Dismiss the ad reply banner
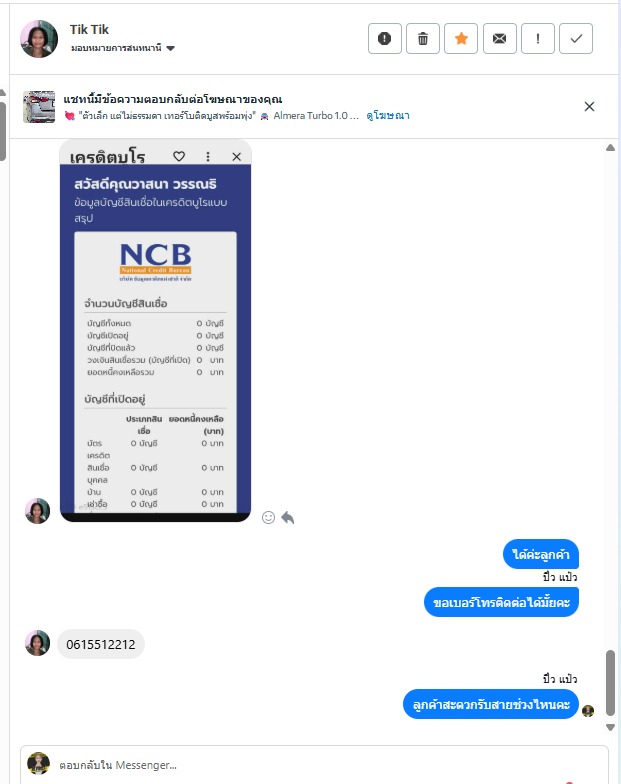The height and width of the screenshot is (784, 621). point(590,106)
